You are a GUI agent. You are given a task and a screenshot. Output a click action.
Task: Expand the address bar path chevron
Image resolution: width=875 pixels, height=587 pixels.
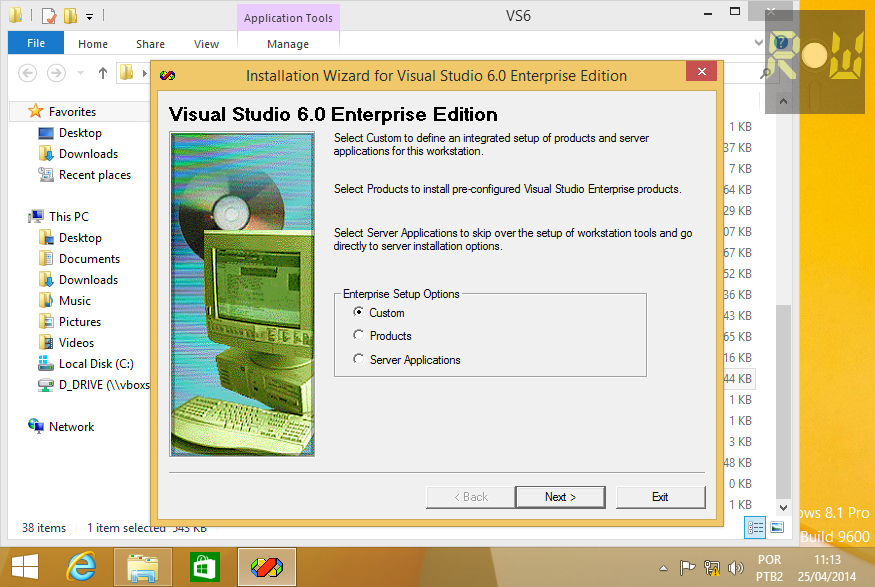[145, 73]
